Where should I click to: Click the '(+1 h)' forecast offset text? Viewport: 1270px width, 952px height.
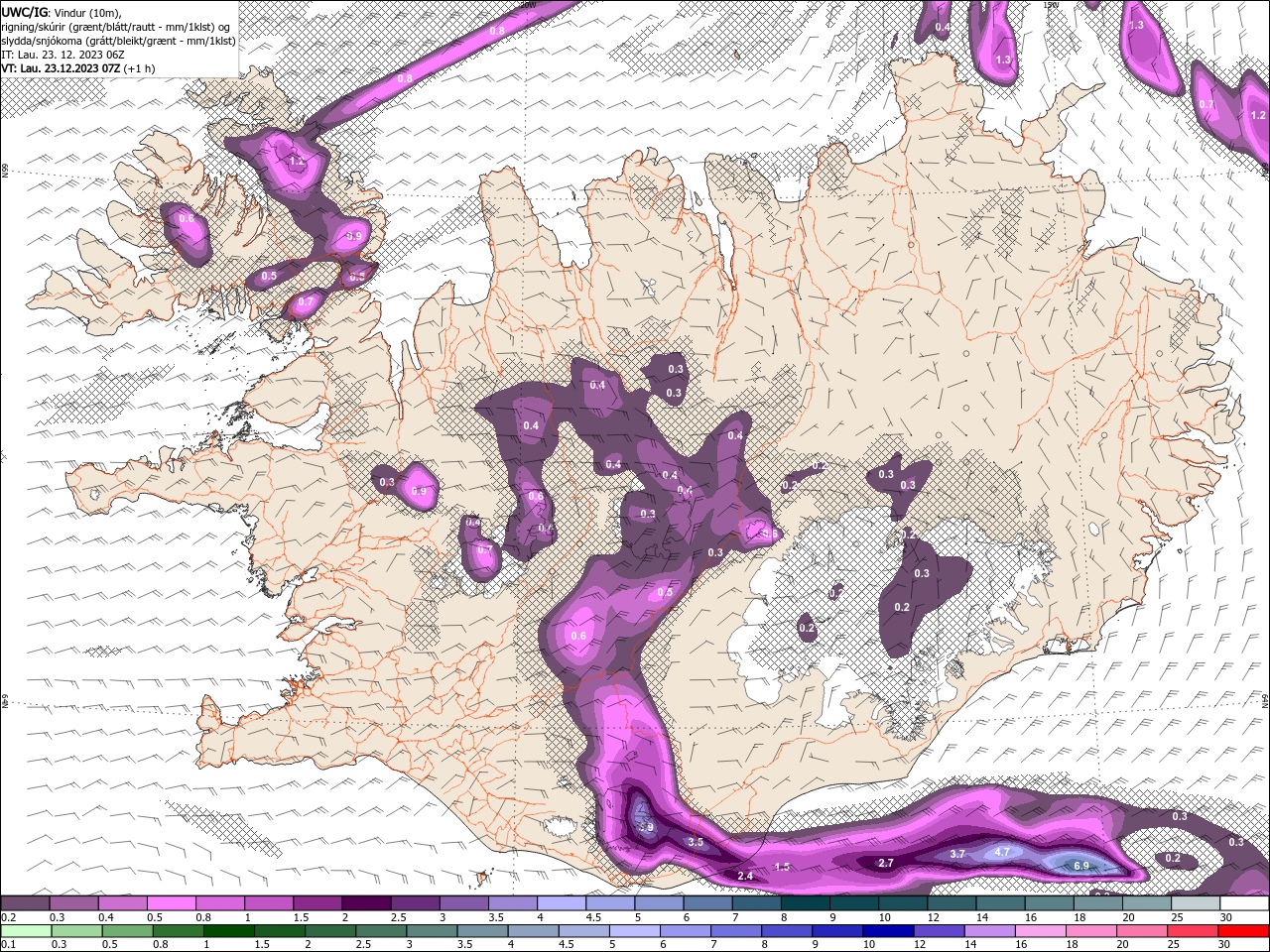[x=139, y=68]
